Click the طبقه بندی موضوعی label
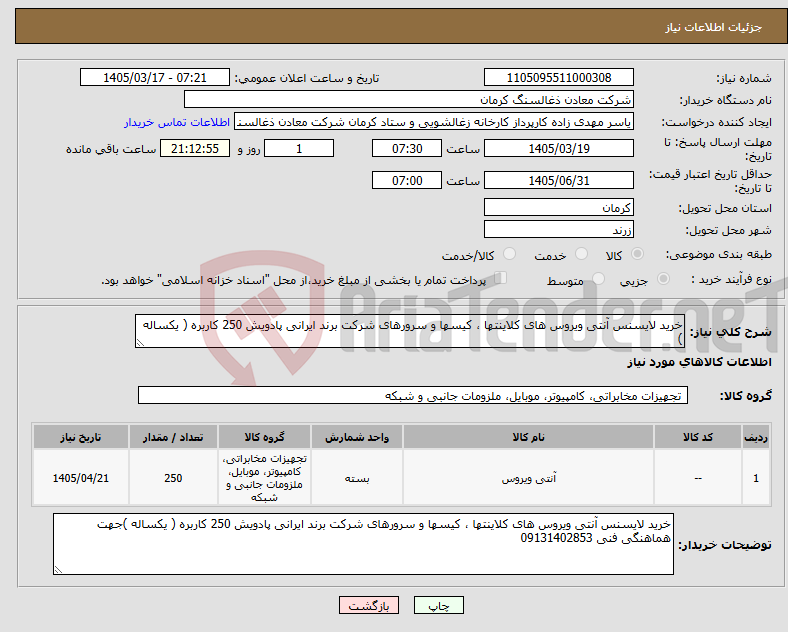The width and height of the screenshot is (788, 632). click(x=719, y=255)
